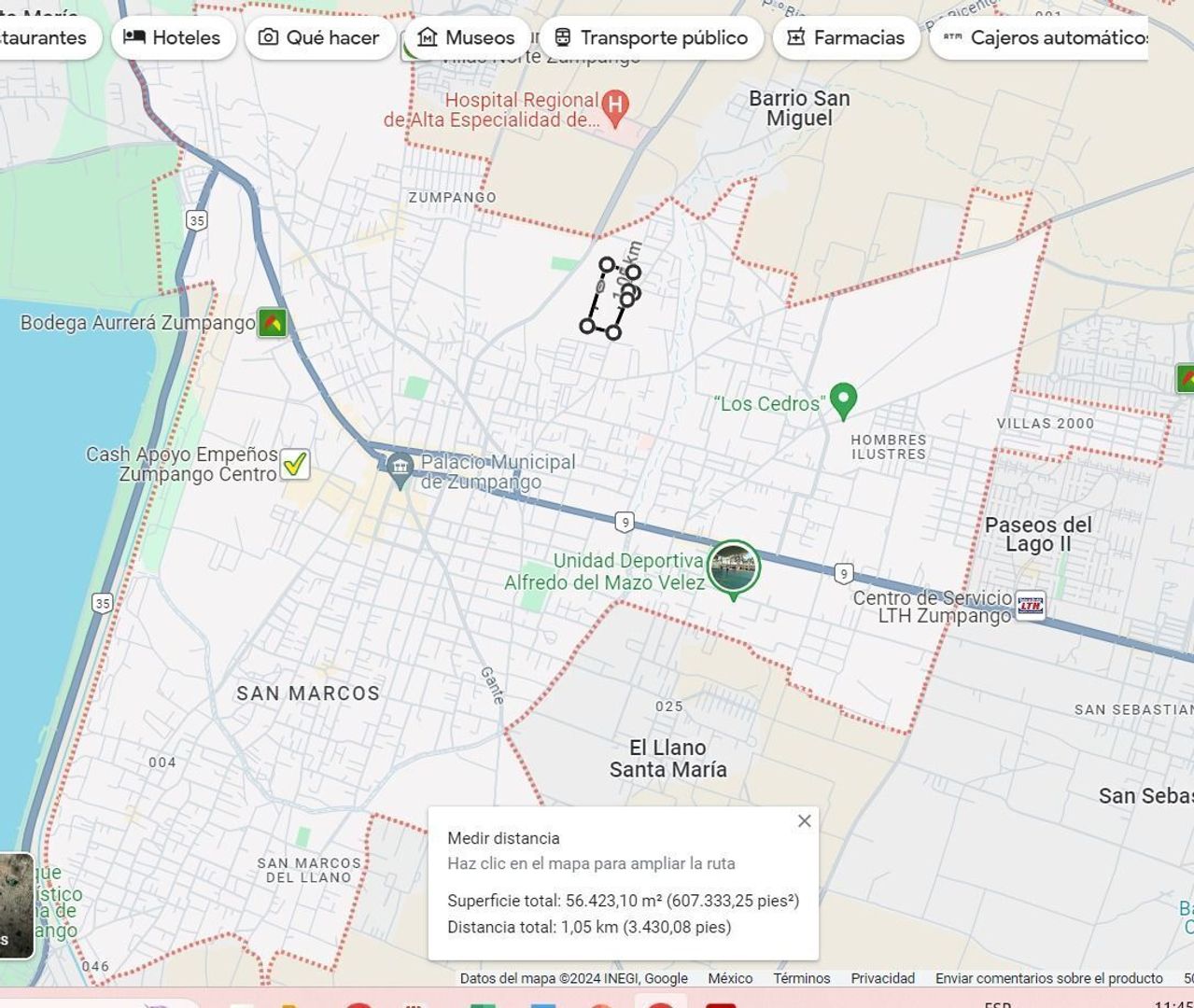This screenshot has height=1008, width=1194.
Task: Click the Farmacias category chip
Action: 847,37
